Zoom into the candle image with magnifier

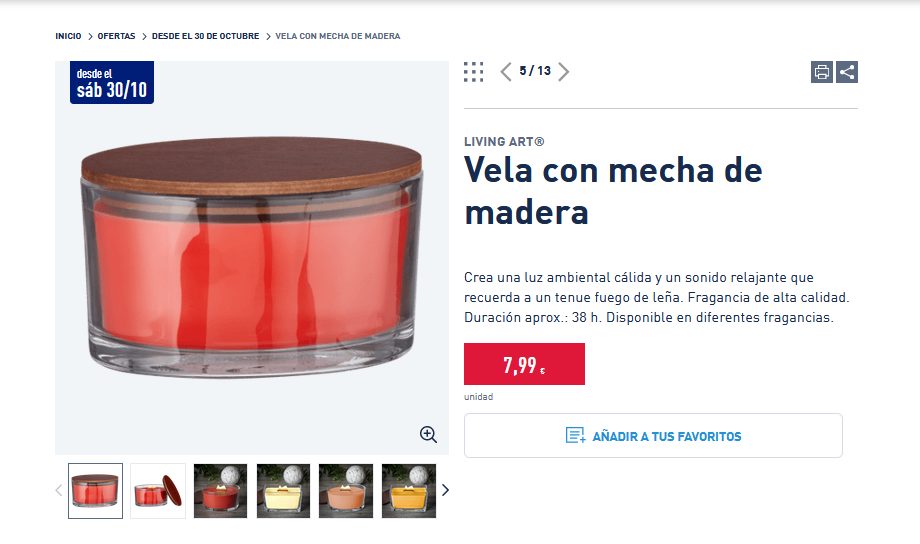[x=428, y=434]
